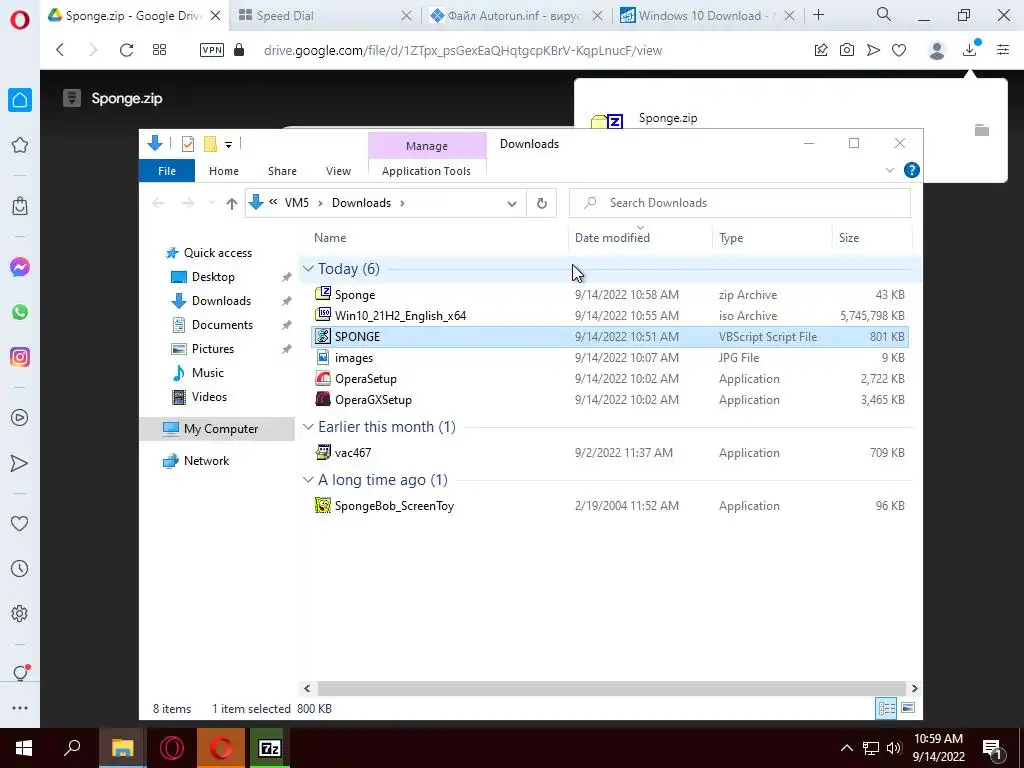The image size is (1024, 768).
Task: Open Instagram in Opera sidebar
Action: point(20,357)
